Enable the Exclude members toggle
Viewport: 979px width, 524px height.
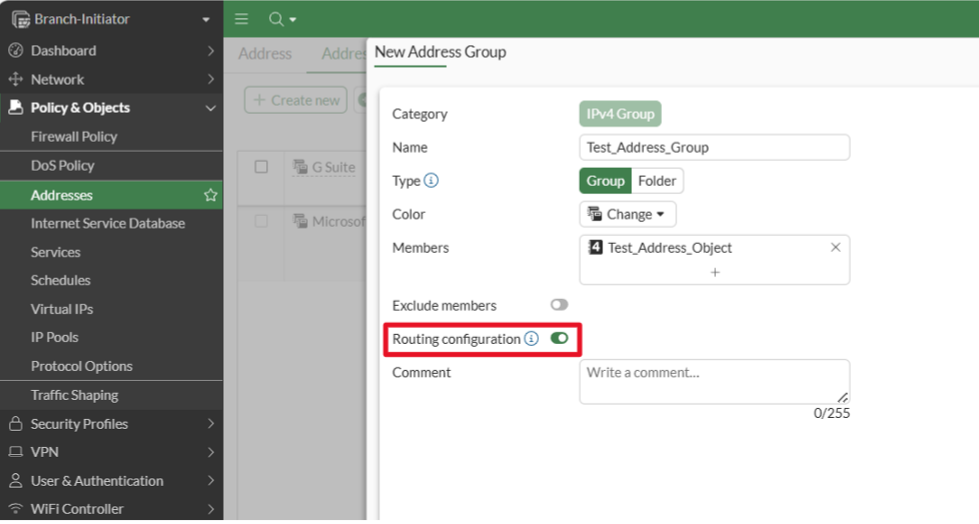(x=559, y=305)
